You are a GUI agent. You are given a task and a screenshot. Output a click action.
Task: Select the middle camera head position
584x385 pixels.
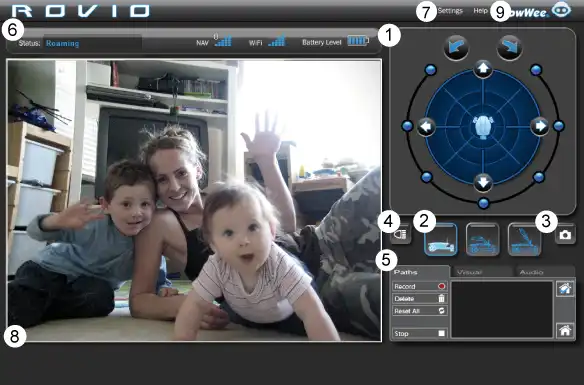[482, 239]
